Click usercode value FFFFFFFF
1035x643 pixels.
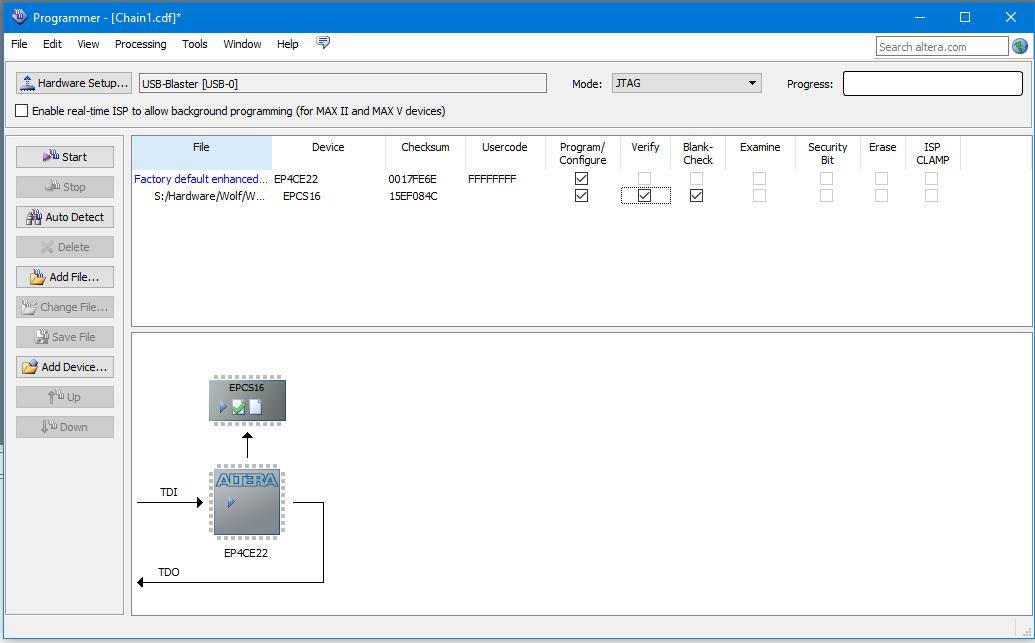point(492,179)
